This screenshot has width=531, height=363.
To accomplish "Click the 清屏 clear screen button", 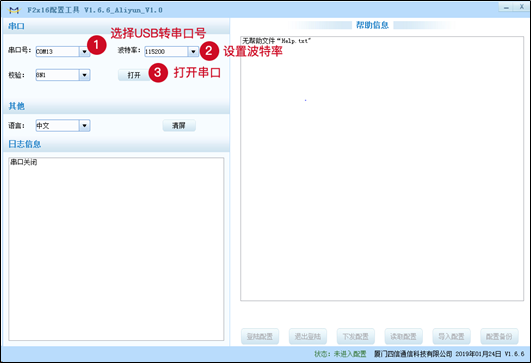I will pyautogui.click(x=179, y=126).
